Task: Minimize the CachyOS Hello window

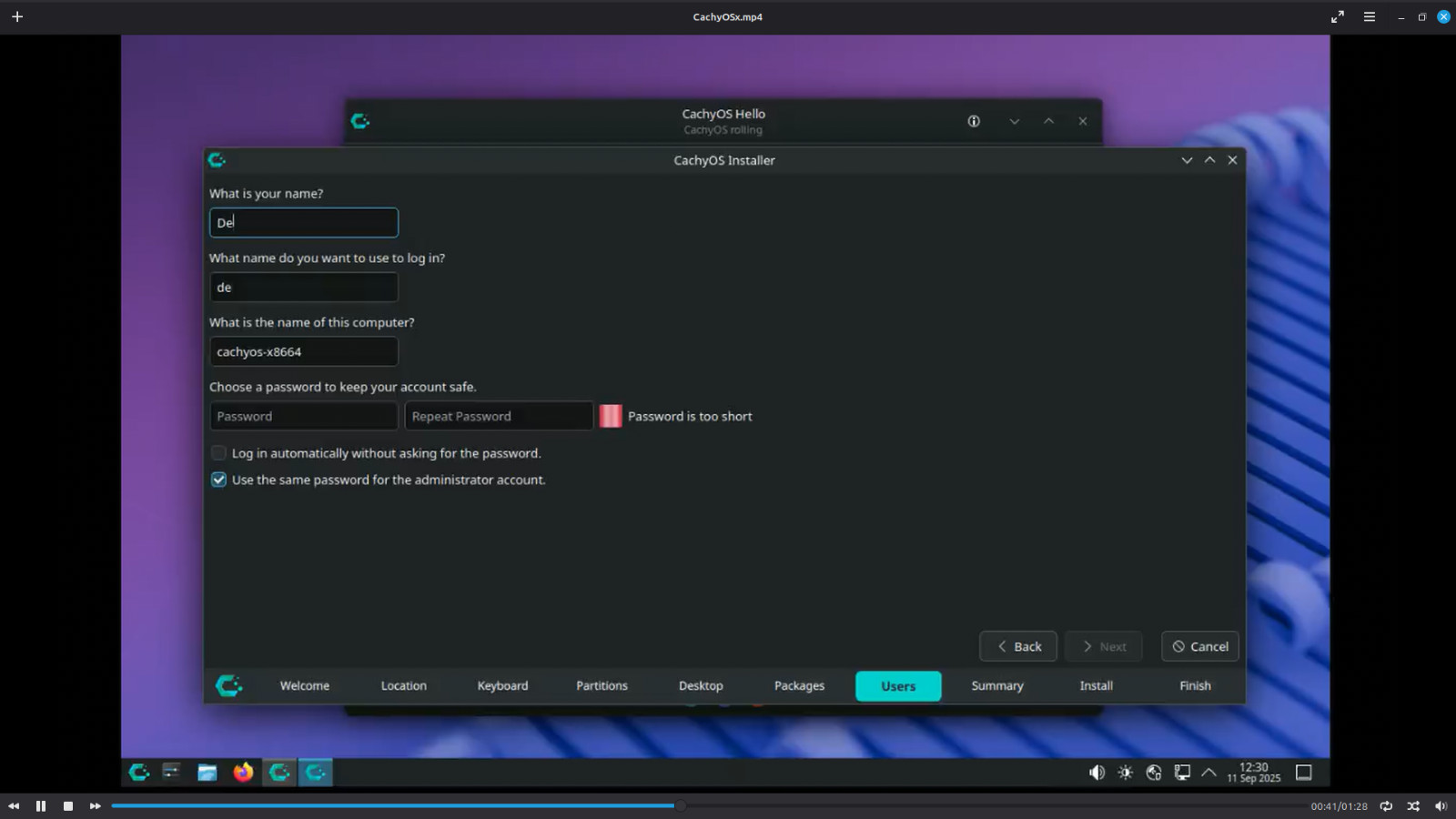Action: (1014, 121)
